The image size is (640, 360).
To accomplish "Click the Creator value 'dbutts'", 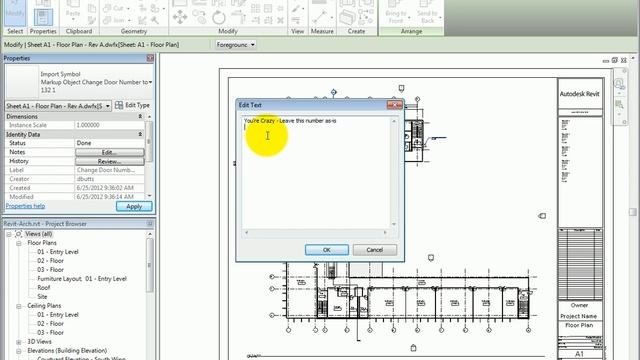I will click(x=109, y=179).
